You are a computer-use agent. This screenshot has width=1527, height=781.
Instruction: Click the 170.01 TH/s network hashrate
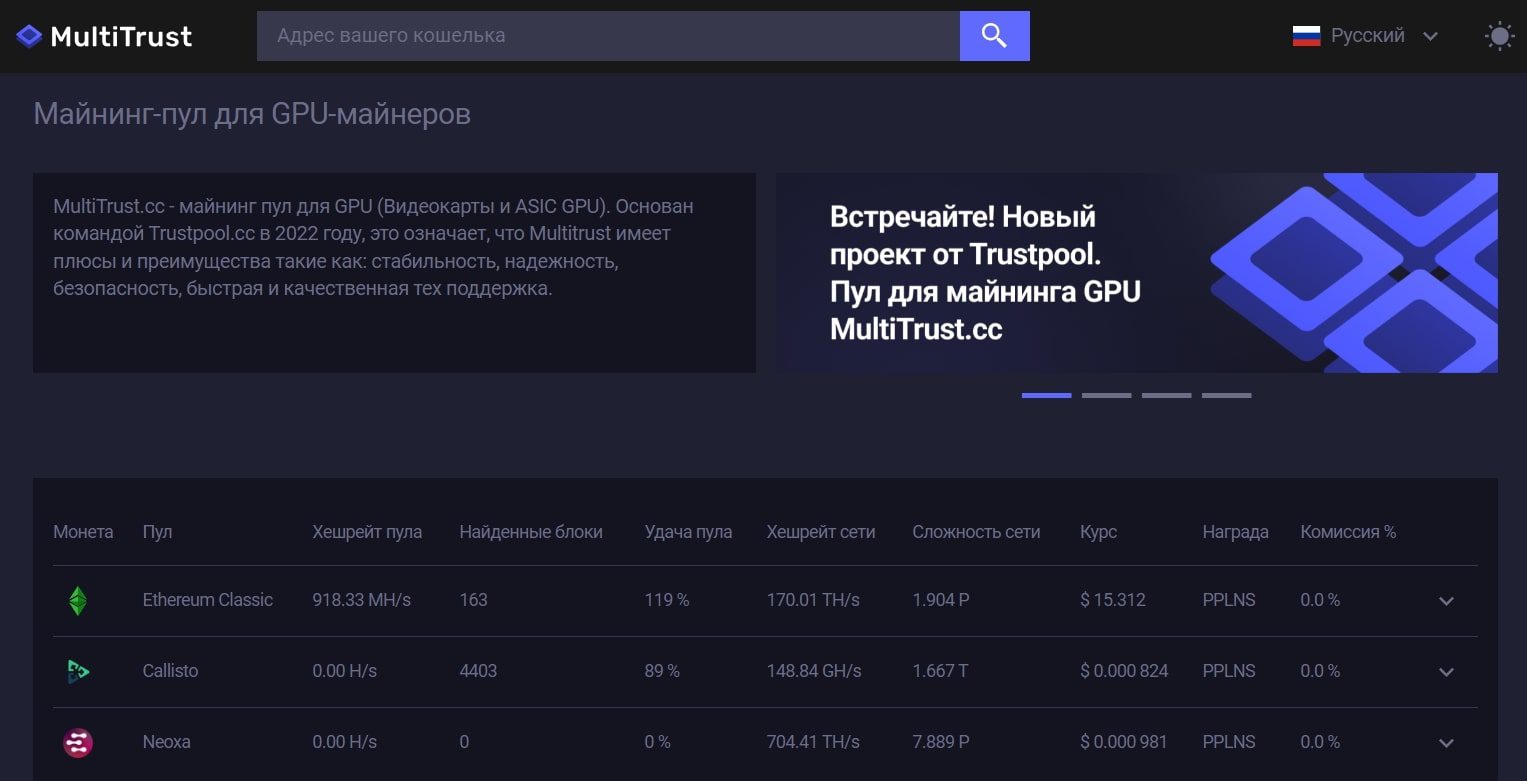(x=813, y=600)
